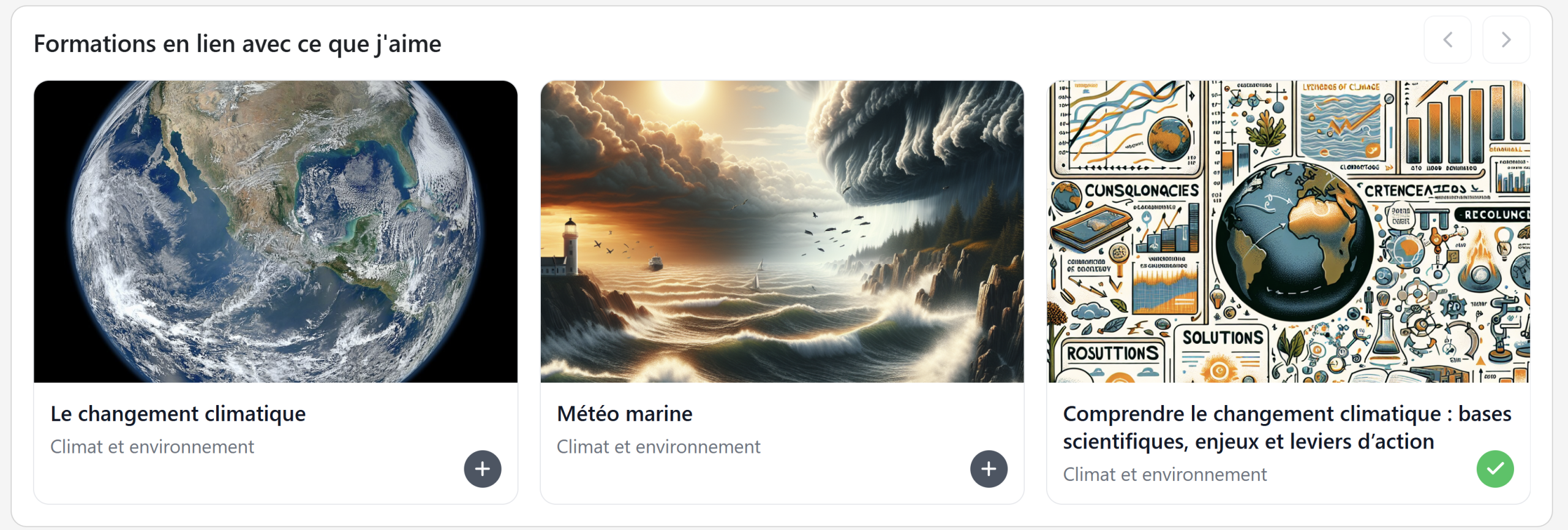This screenshot has height=530, width=1568.
Task: Click the Formations en lien heading
Action: (x=237, y=44)
